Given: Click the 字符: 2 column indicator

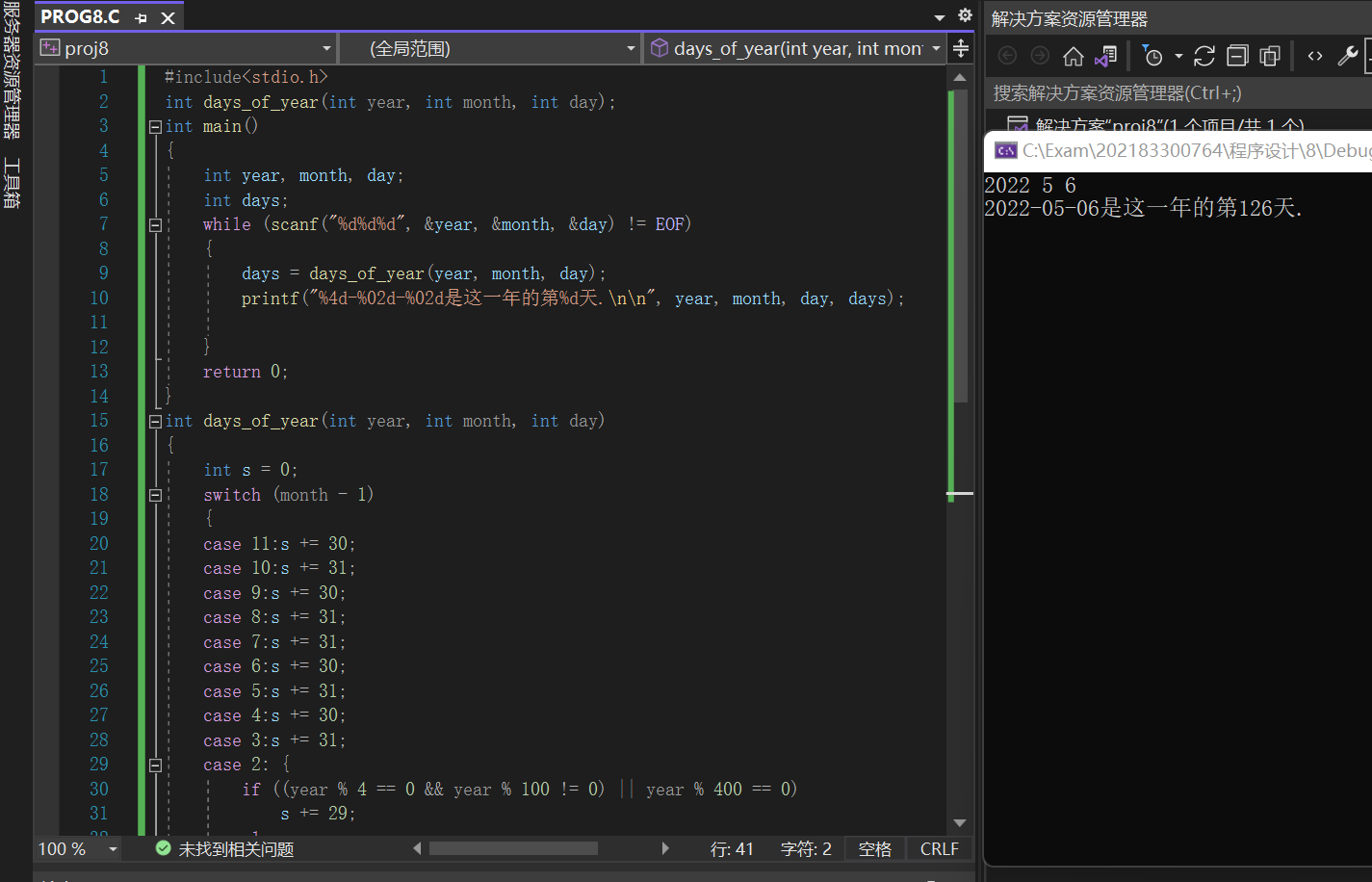Looking at the screenshot, I should pyautogui.click(x=806, y=849).
